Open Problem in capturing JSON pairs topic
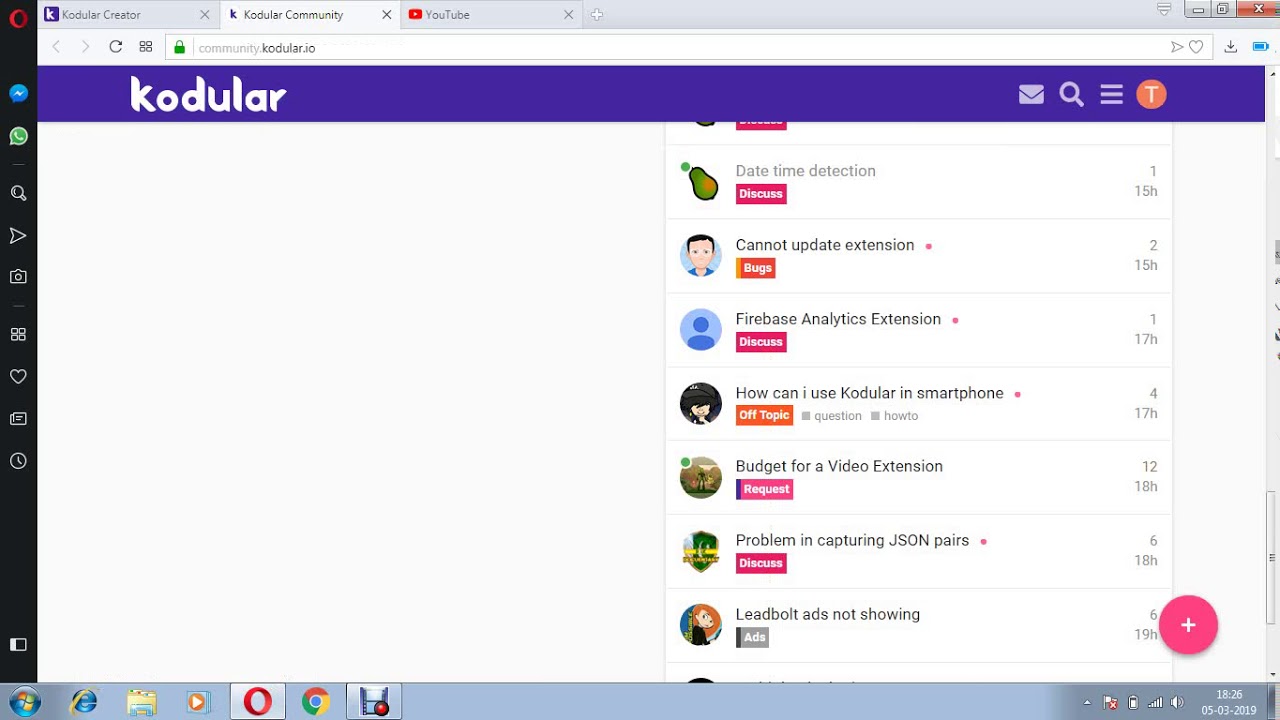The width and height of the screenshot is (1280, 720). (x=852, y=540)
